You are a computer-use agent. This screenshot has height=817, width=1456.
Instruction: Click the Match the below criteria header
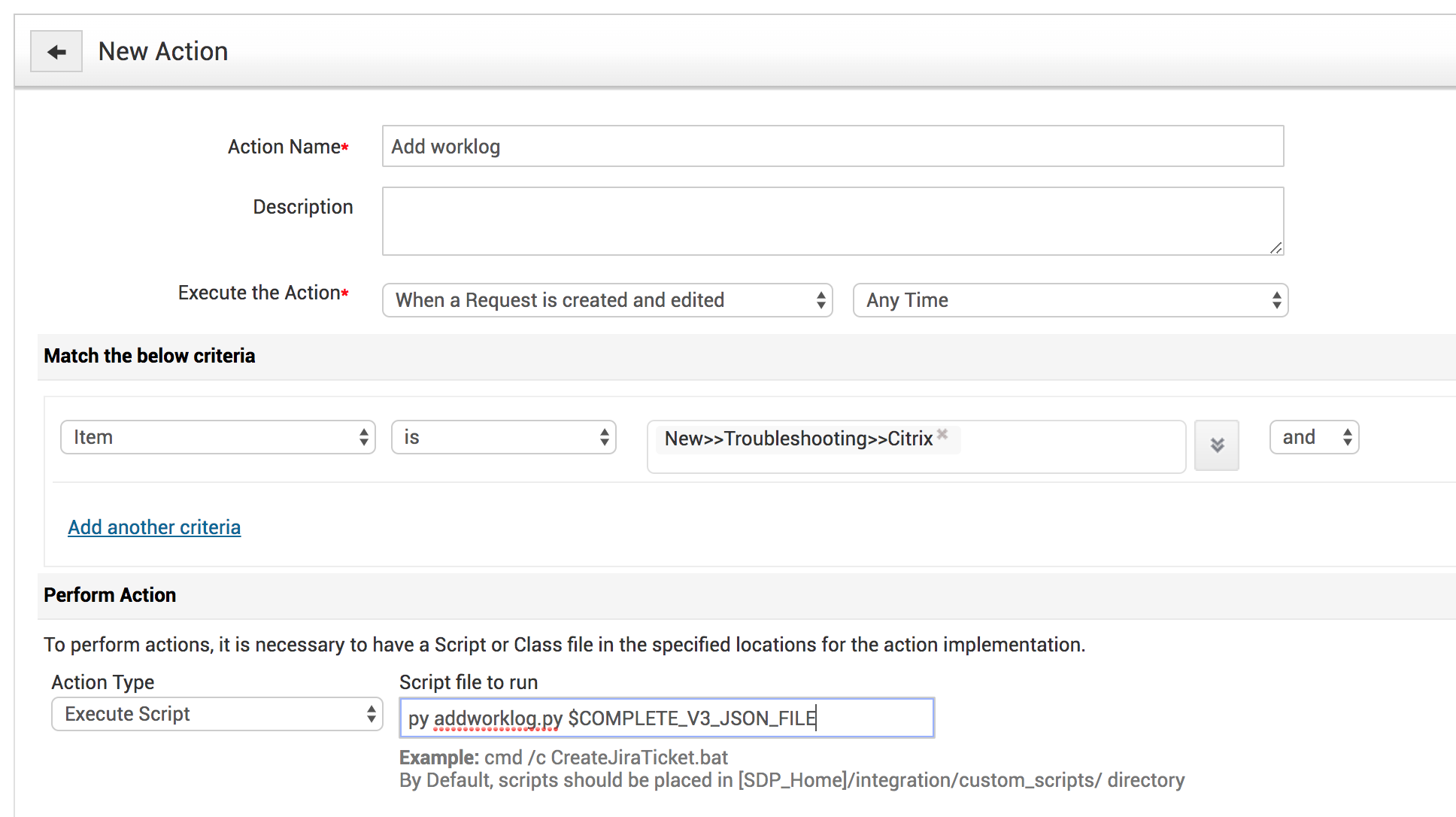(150, 356)
